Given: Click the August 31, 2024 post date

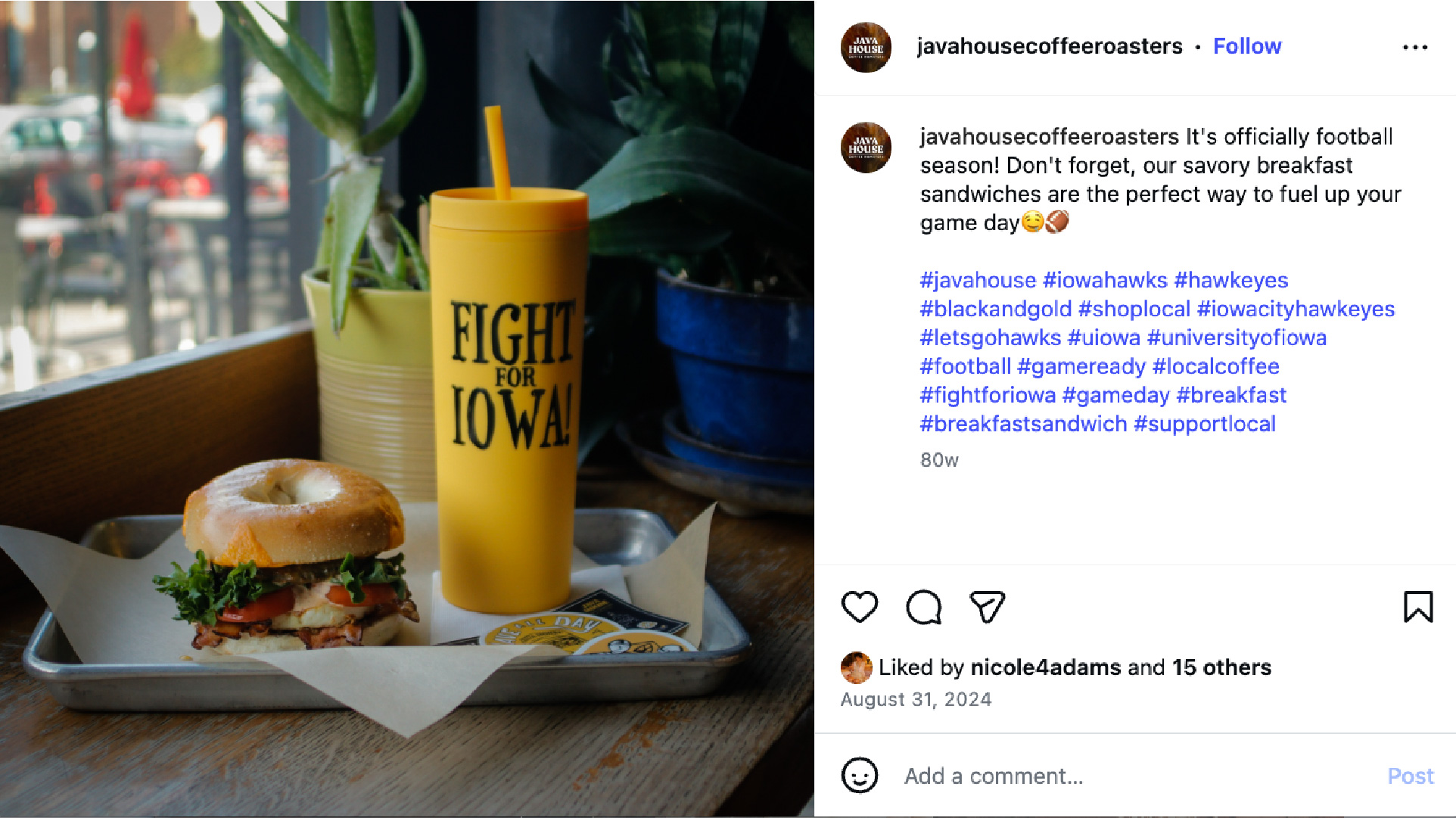Looking at the screenshot, I should point(916,699).
